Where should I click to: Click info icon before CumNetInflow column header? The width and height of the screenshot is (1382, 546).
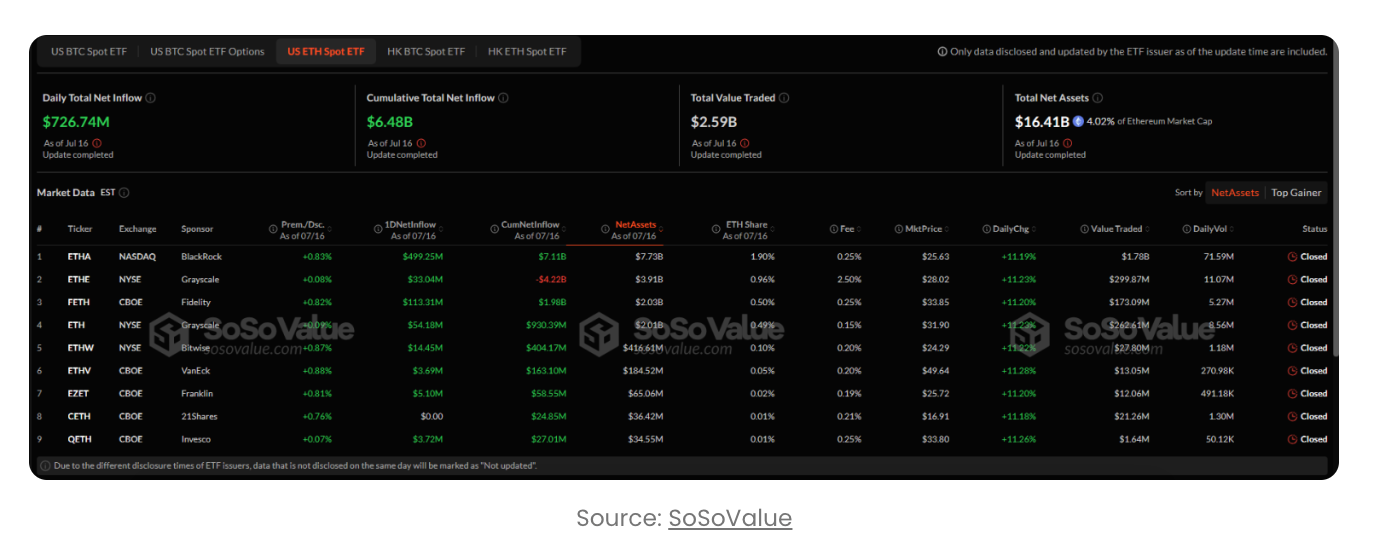494,230
